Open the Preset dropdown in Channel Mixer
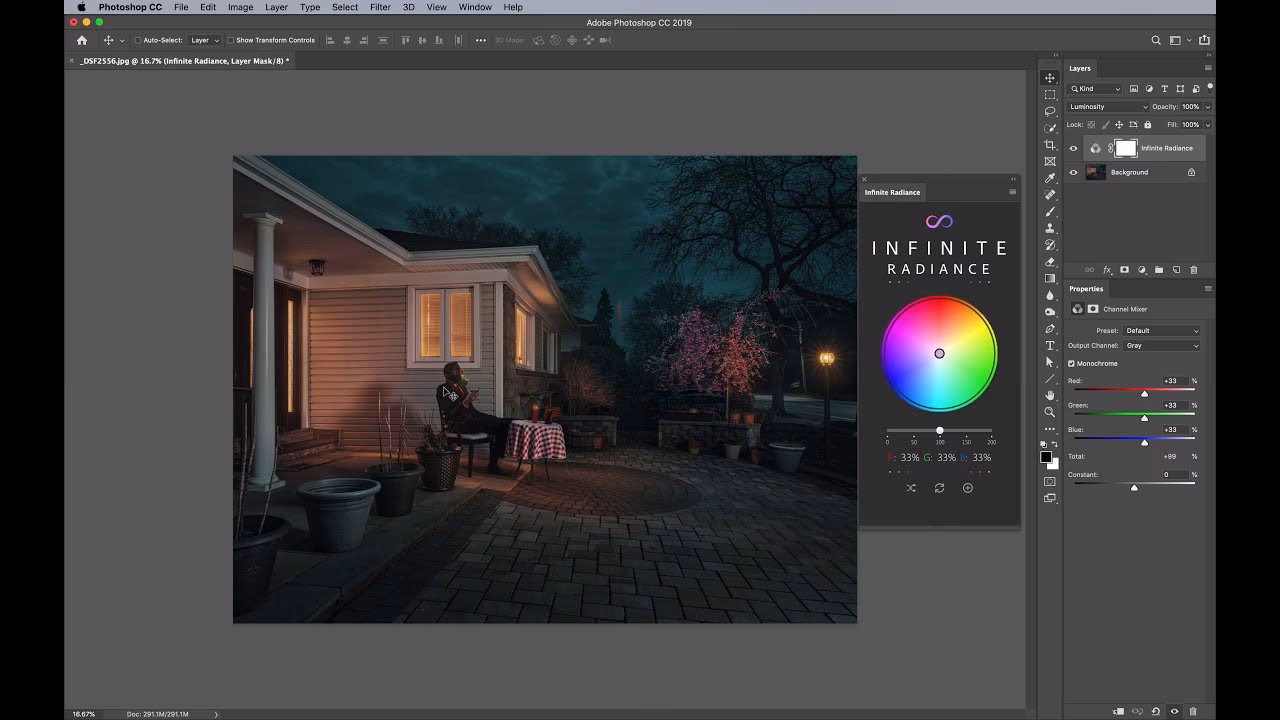Screen dimensions: 1280x720 pyautogui.click(x=1160, y=330)
